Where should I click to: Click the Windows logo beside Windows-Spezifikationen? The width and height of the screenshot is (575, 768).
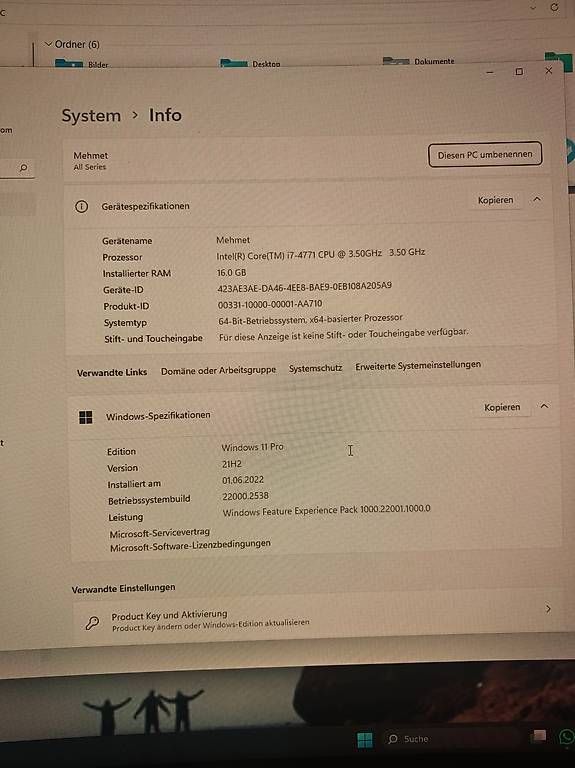pos(86,417)
